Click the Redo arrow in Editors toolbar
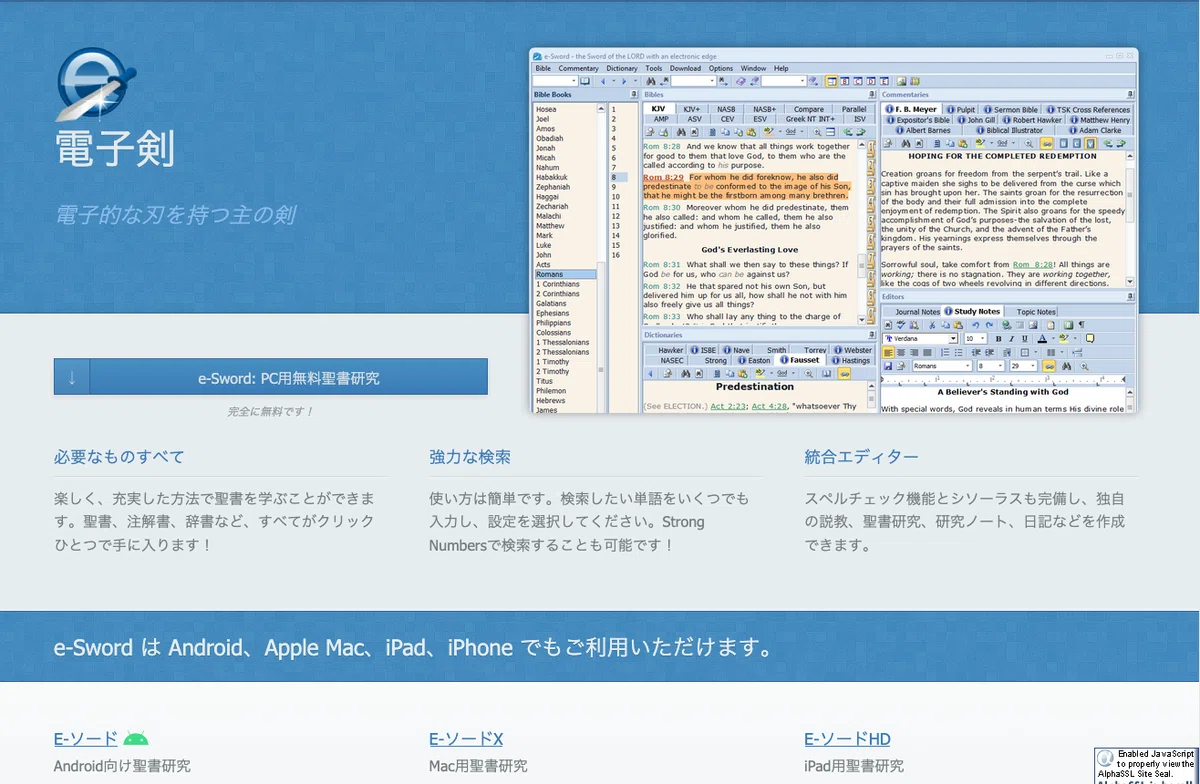 pyautogui.click(x=989, y=325)
